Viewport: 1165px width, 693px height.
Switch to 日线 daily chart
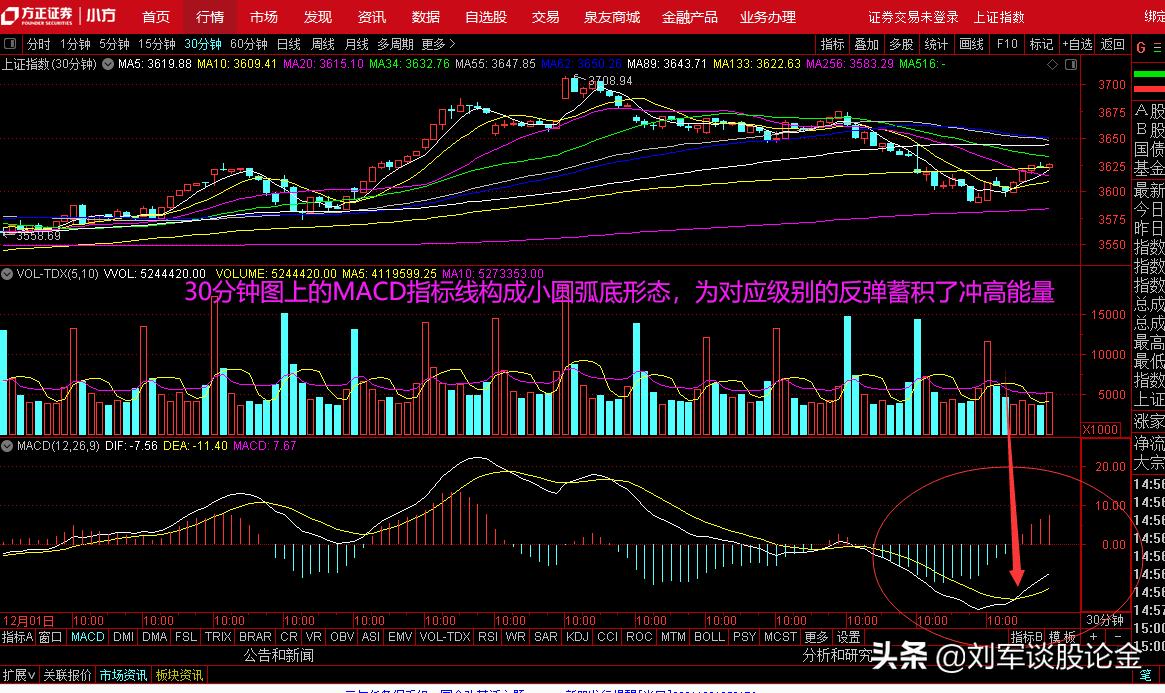pos(288,44)
